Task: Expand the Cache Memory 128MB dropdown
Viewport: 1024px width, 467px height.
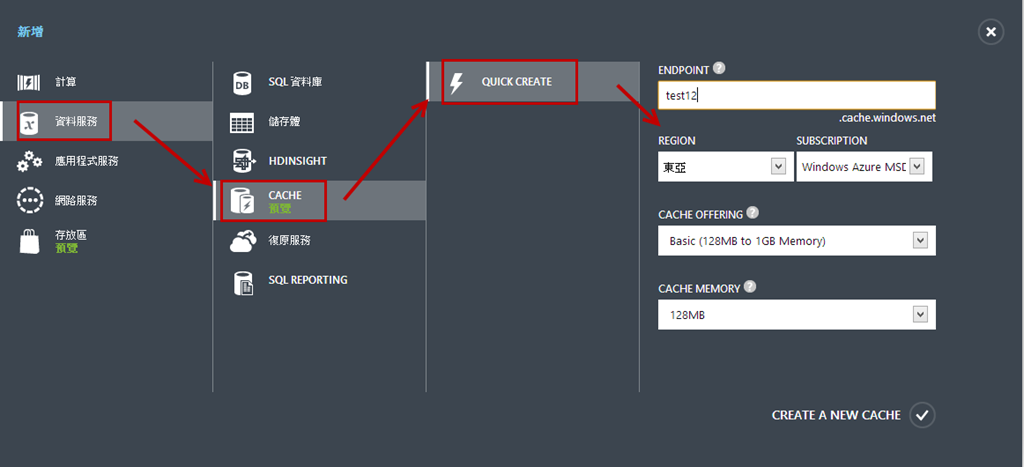Action: (x=797, y=315)
